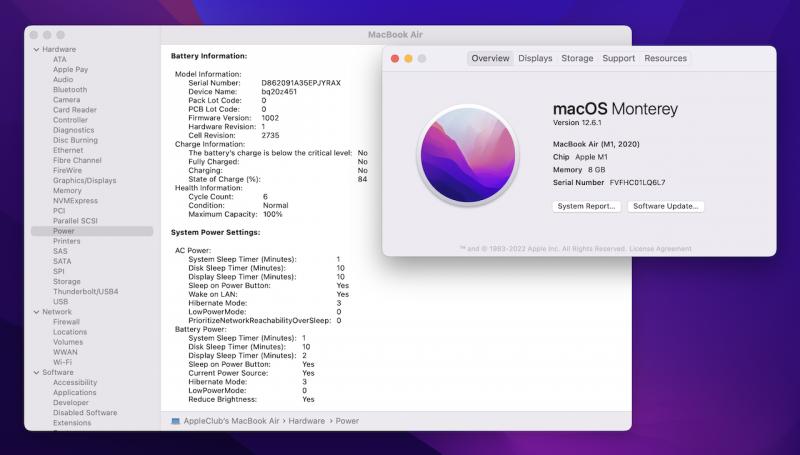Select Volumes under Network
800x455 pixels.
[x=68, y=342]
